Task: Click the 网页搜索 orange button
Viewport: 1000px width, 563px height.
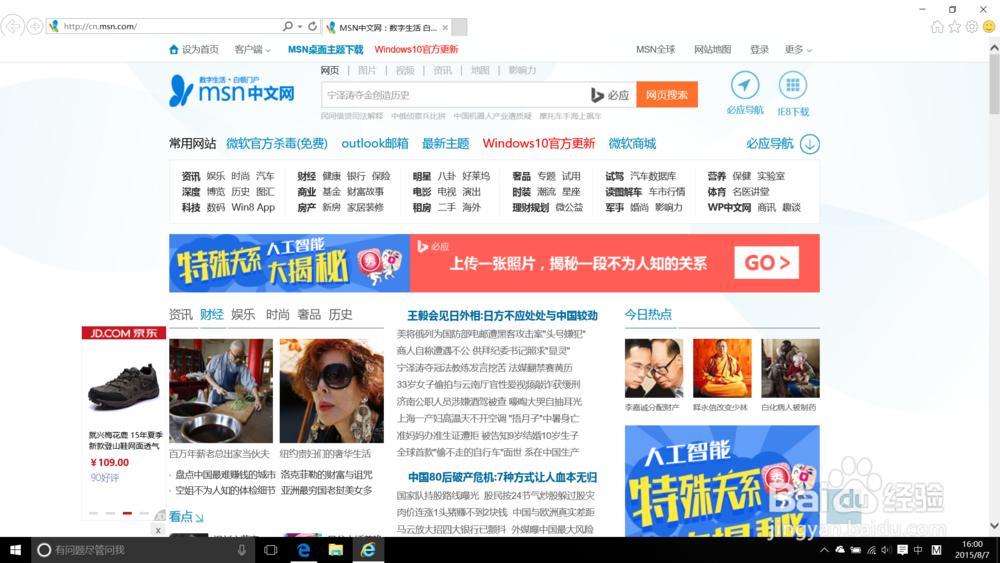Action: click(666, 94)
